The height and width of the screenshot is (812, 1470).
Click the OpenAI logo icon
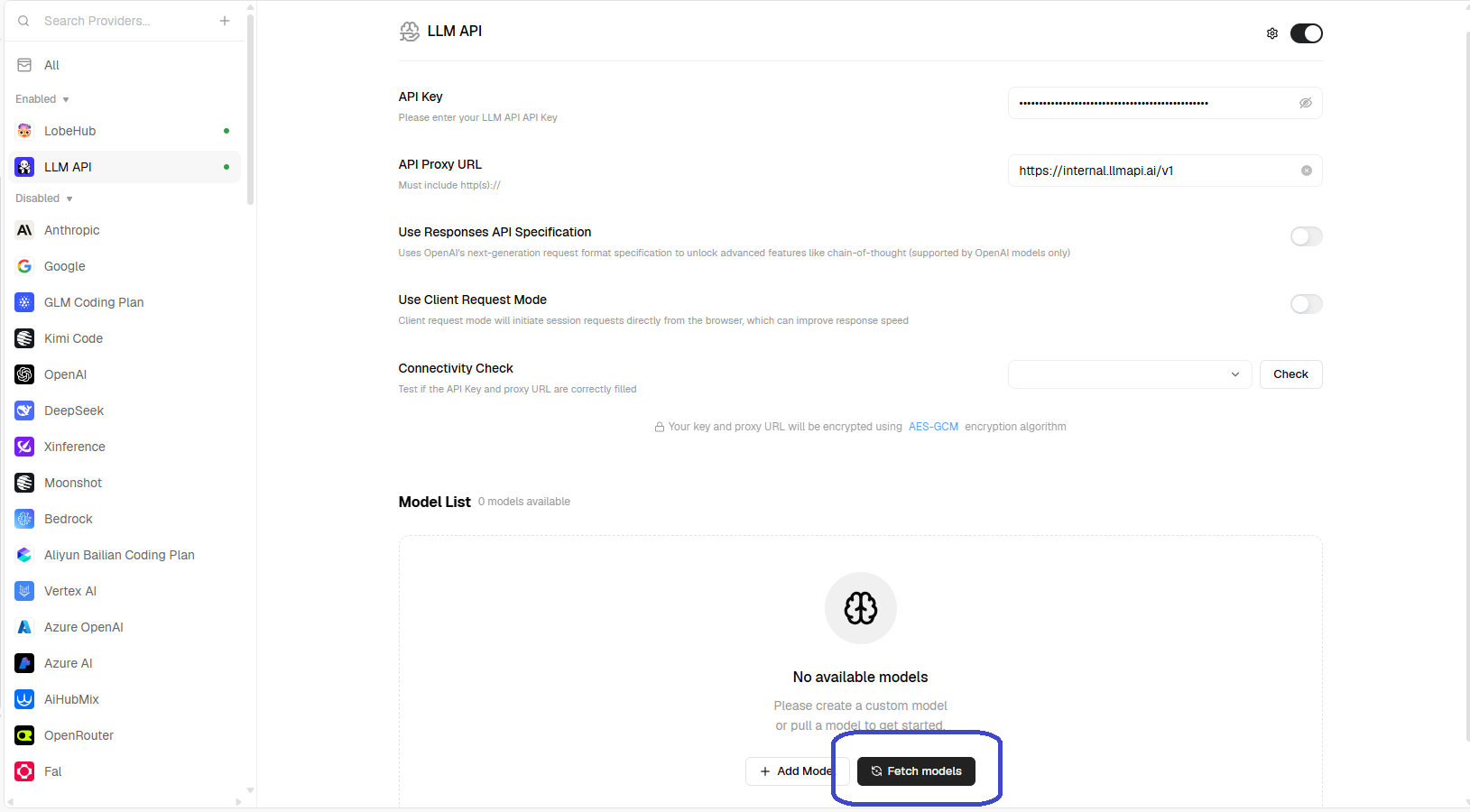24,374
